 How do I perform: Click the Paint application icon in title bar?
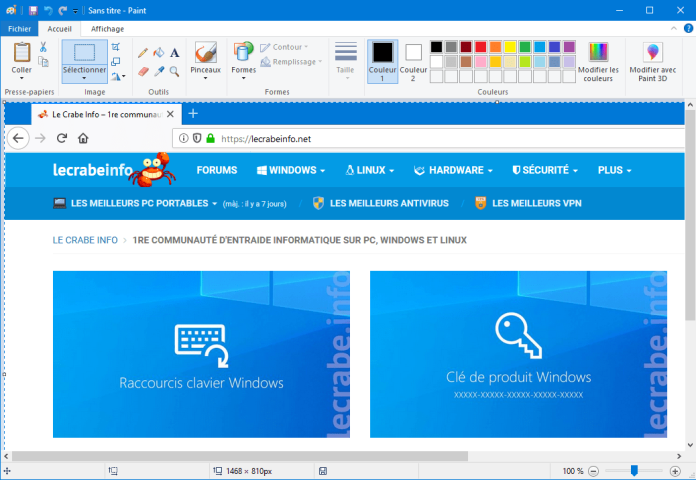[12, 10]
